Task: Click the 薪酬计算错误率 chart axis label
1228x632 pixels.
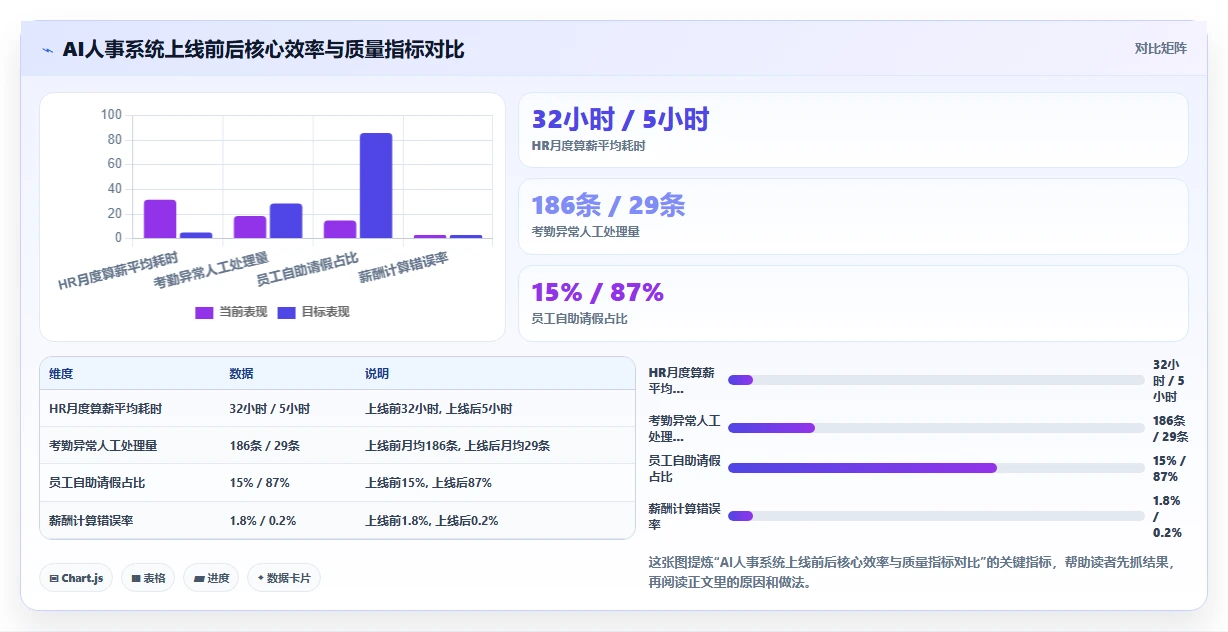Action: [403, 267]
